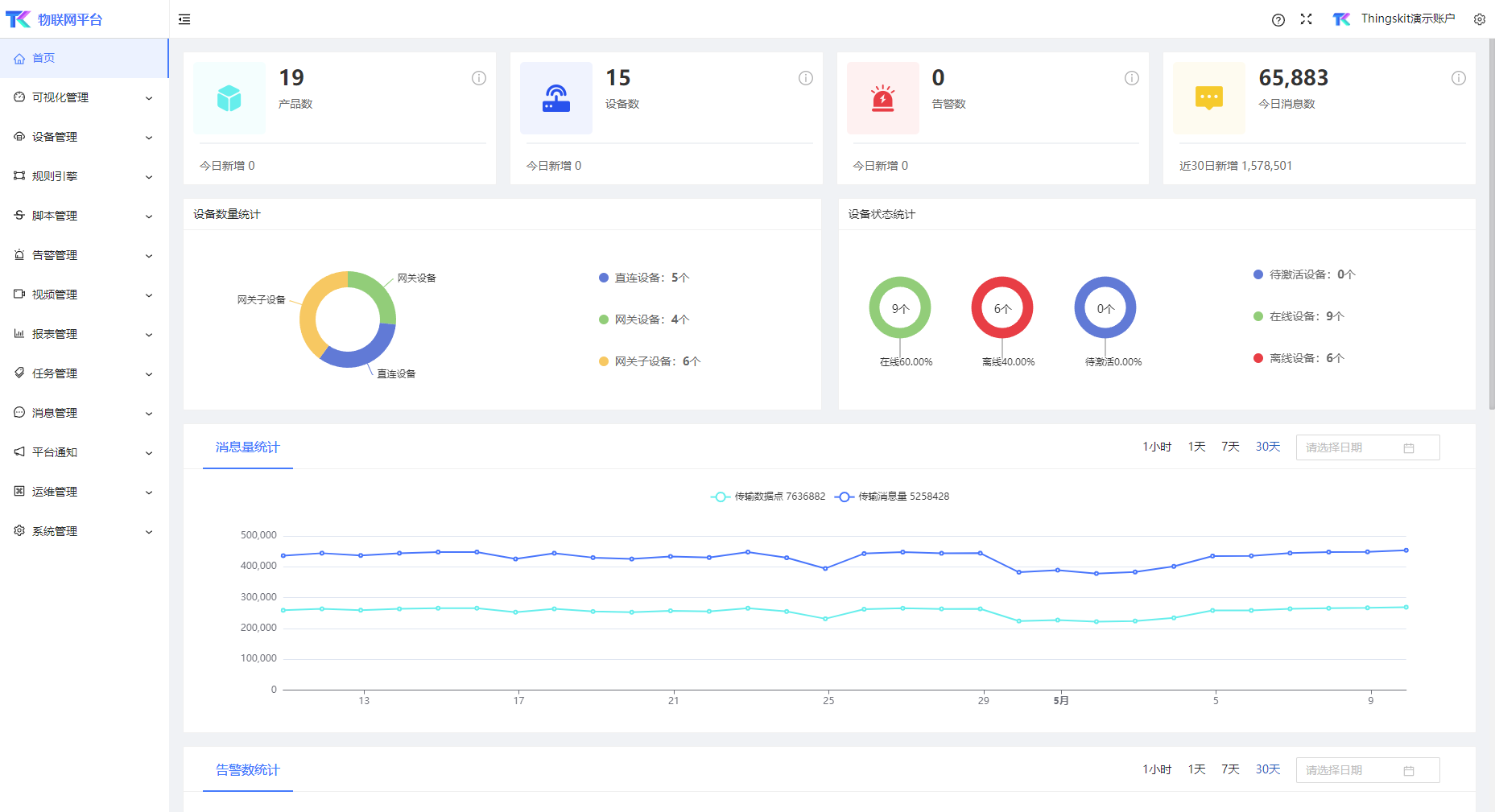Click the calendar icon in 消息量统计 date picker

1409,448
